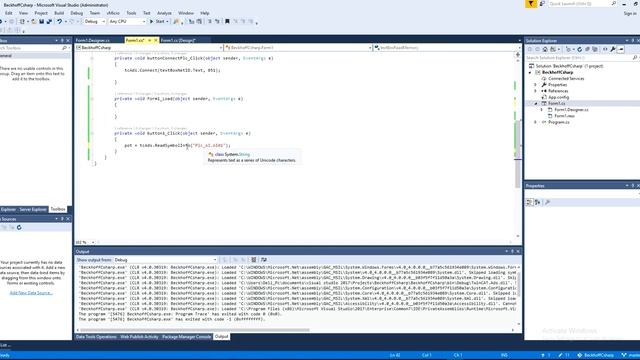Click the Solution Explorer Home icon

coord(545,49)
